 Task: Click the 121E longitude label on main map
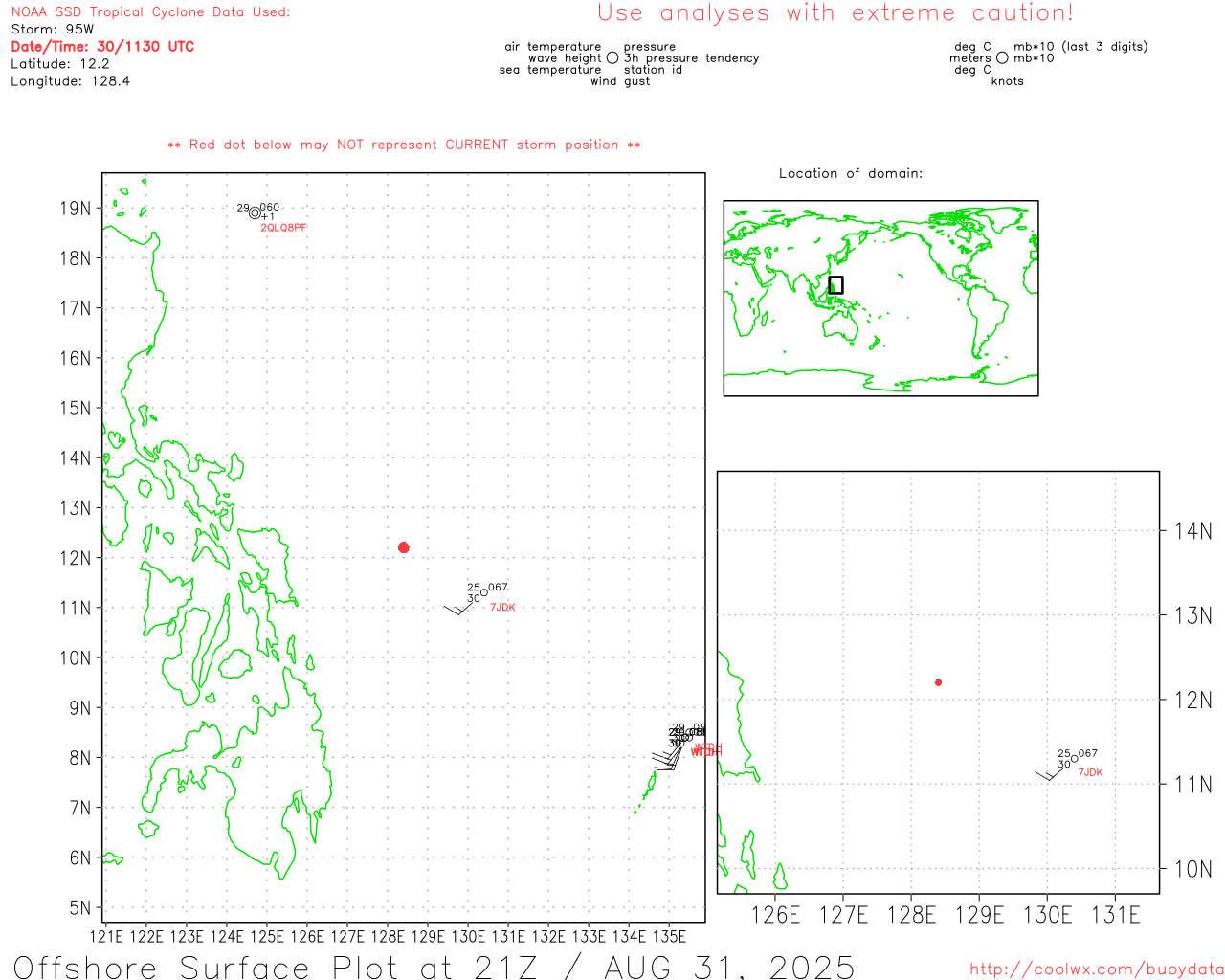tap(106, 936)
